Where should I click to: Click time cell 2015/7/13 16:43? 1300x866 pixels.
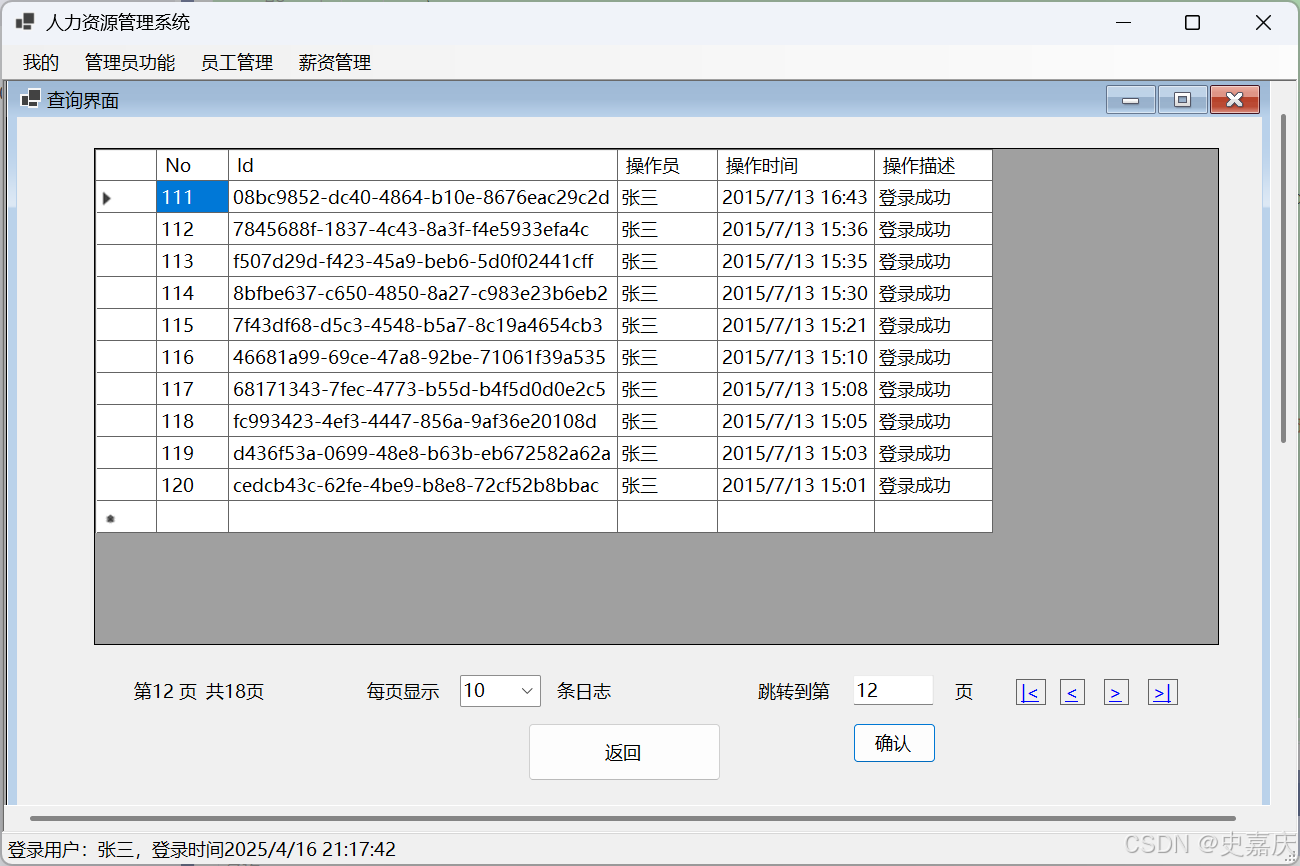click(x=796, y=197)
